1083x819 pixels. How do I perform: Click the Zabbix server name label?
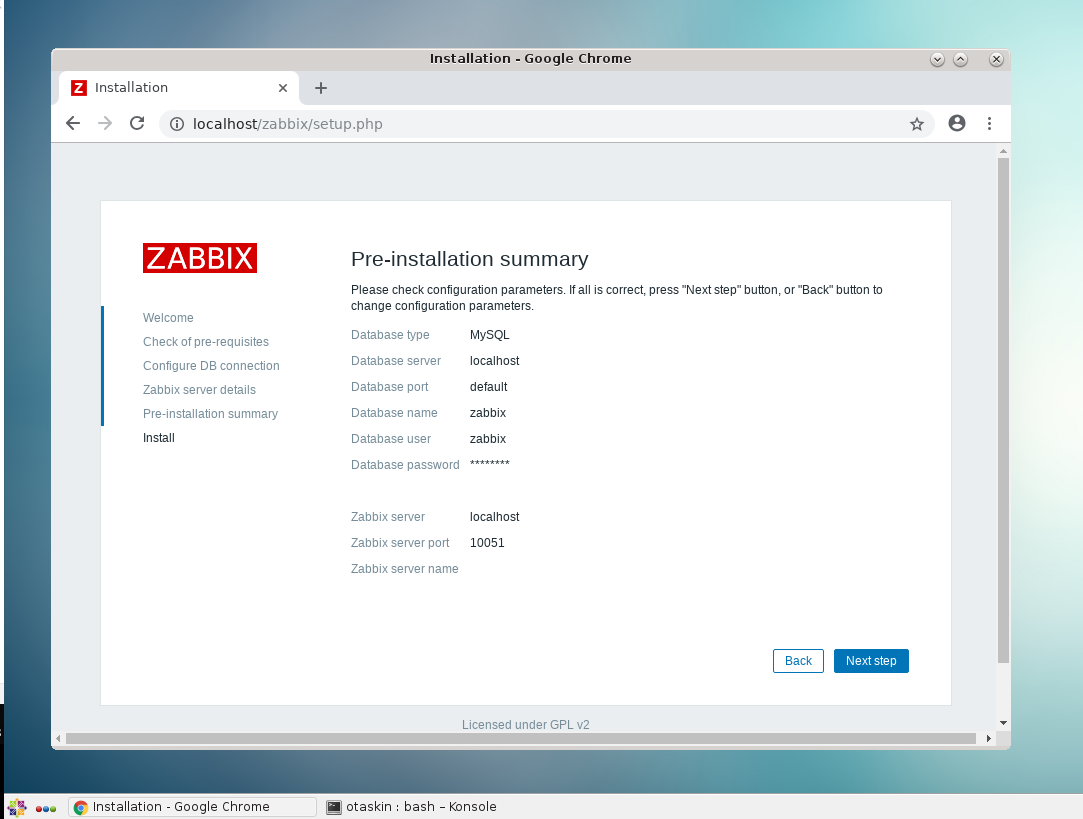[x=405, y=569]
